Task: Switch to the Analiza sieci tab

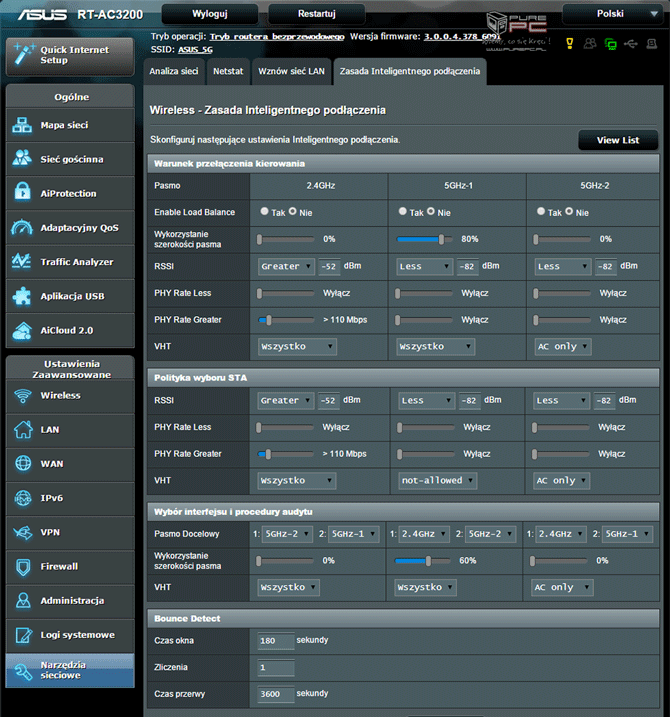Action: coord(174,71)
